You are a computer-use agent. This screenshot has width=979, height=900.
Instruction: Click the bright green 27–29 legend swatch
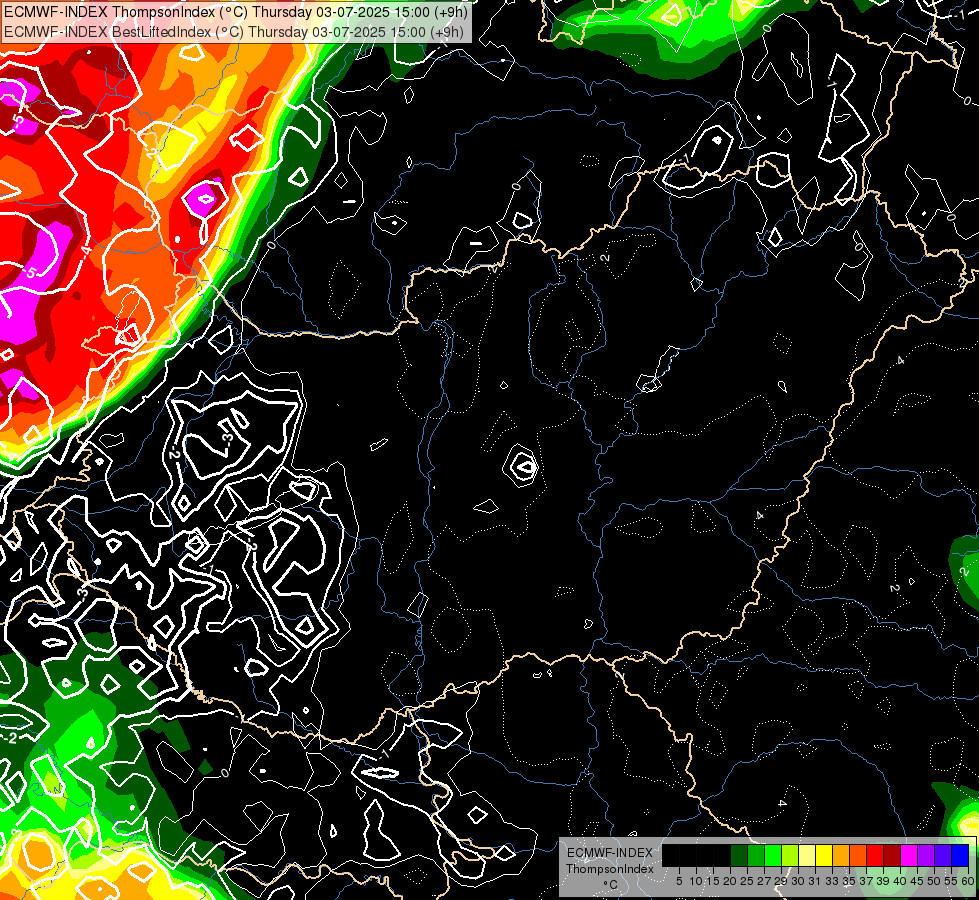pos(773,855)
